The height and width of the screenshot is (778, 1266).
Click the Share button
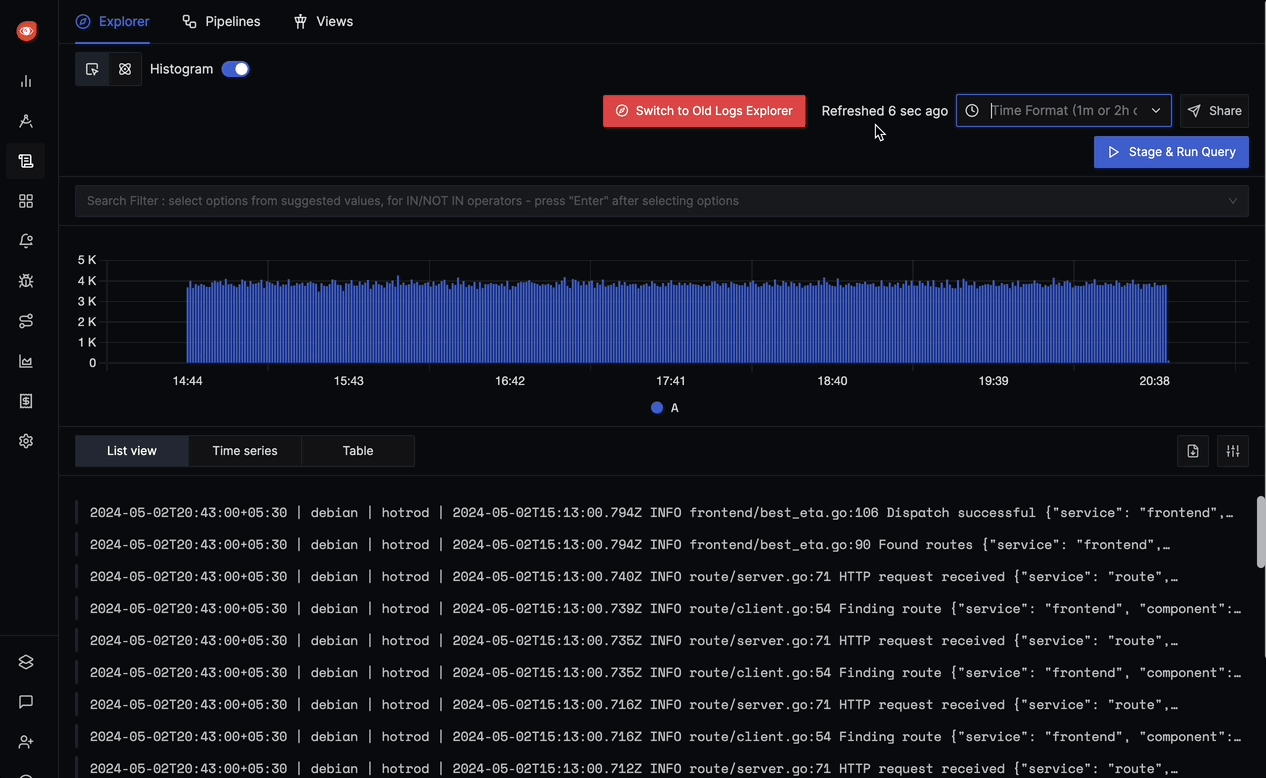(1214, 111)
